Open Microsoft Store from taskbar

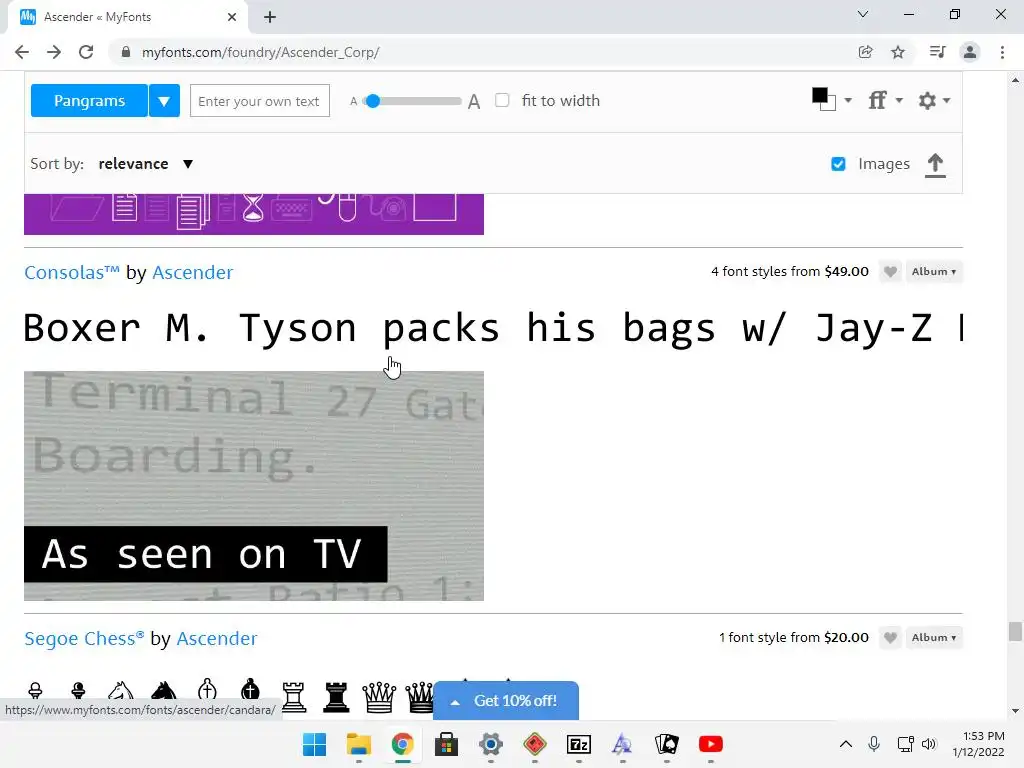[447, 744]
